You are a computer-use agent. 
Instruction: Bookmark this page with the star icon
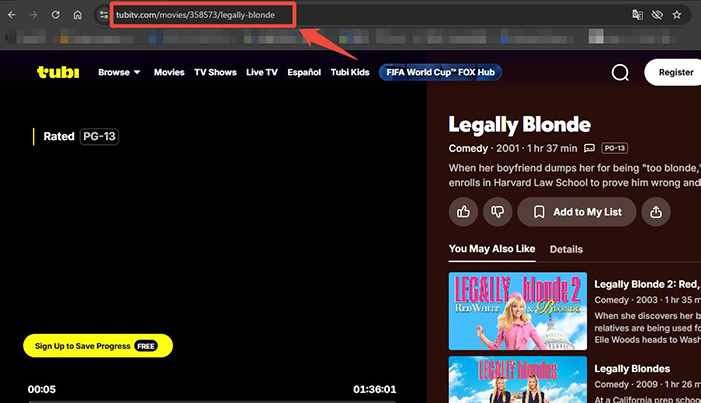pyautogui.click(x=676, y=15)
